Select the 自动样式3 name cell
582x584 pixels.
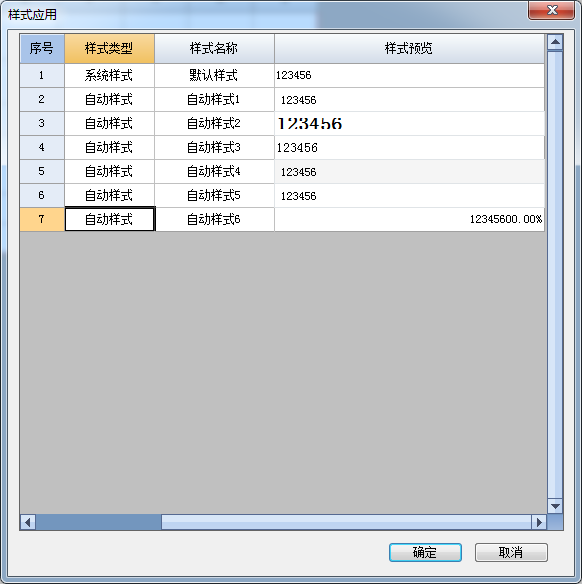pos(214,147)
